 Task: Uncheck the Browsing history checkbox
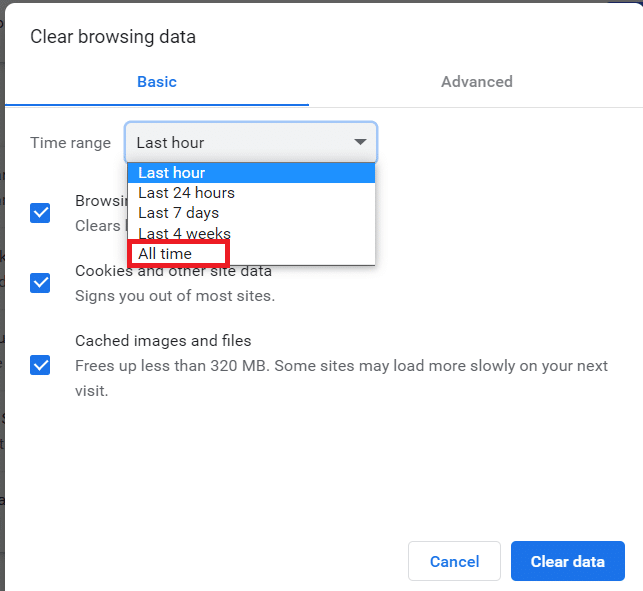pos(40,213)
